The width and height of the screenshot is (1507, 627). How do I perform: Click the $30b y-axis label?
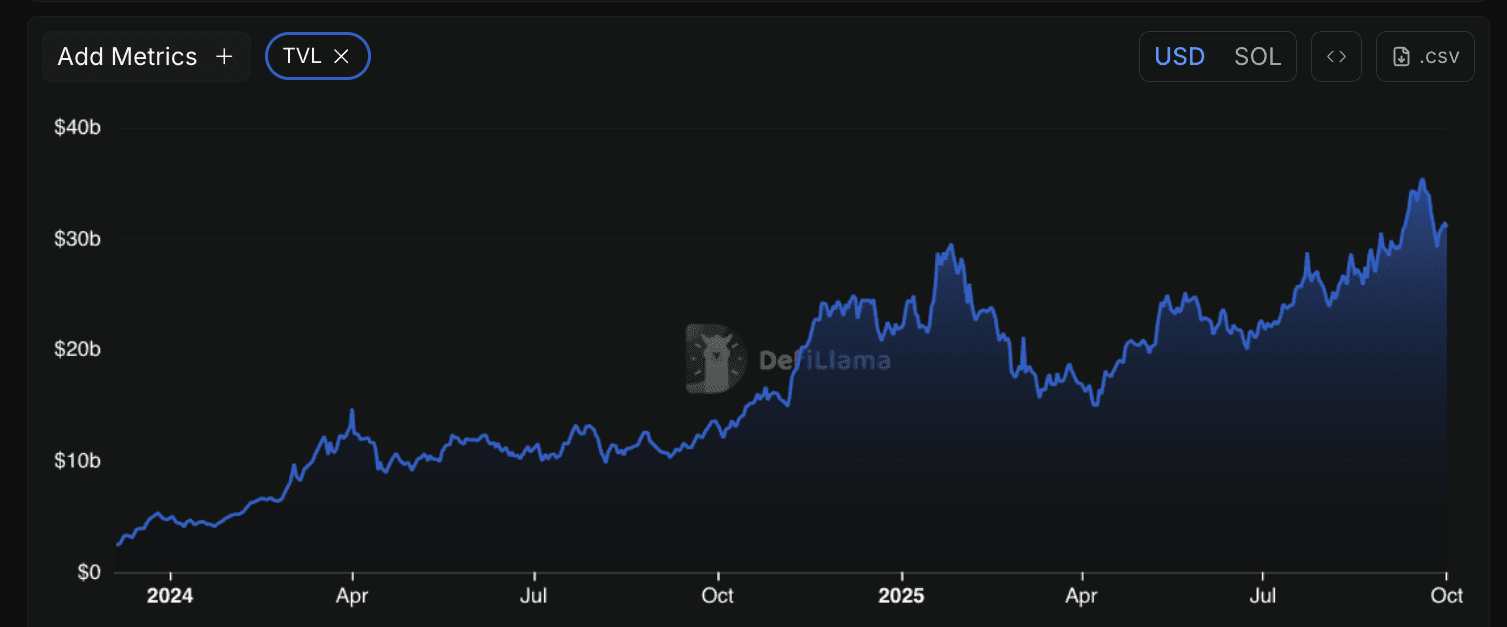pos(77,239)
